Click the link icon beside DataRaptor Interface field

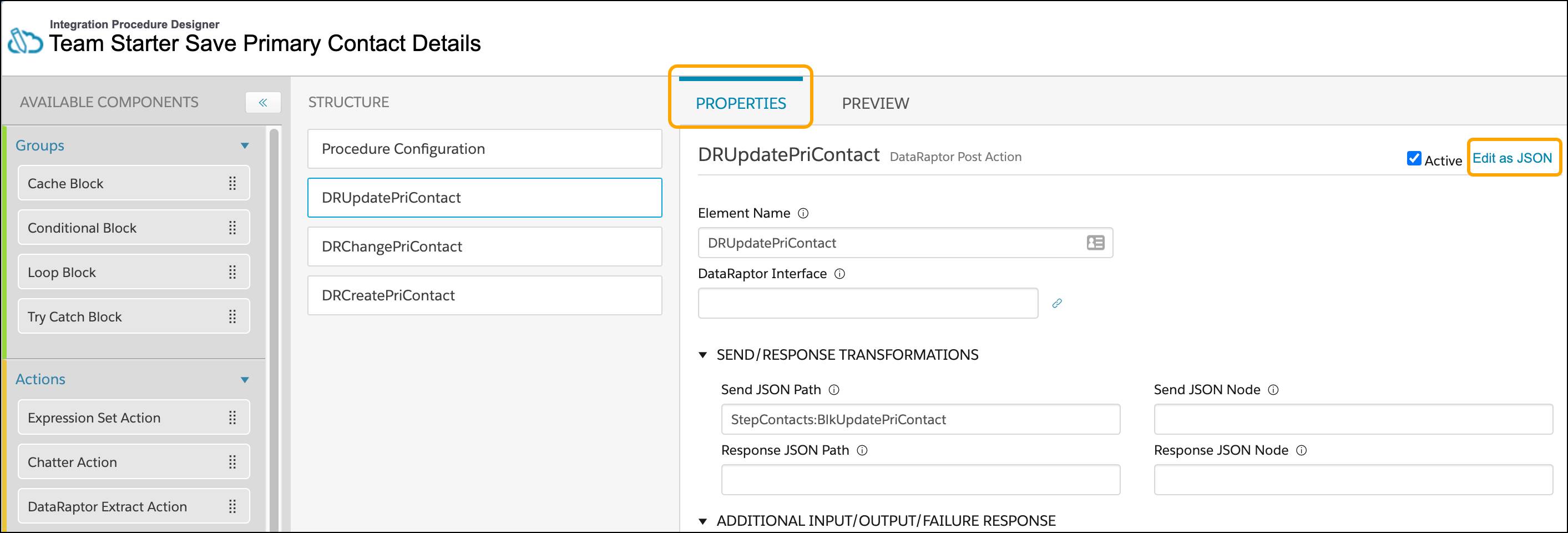(x=1058, y=303)
